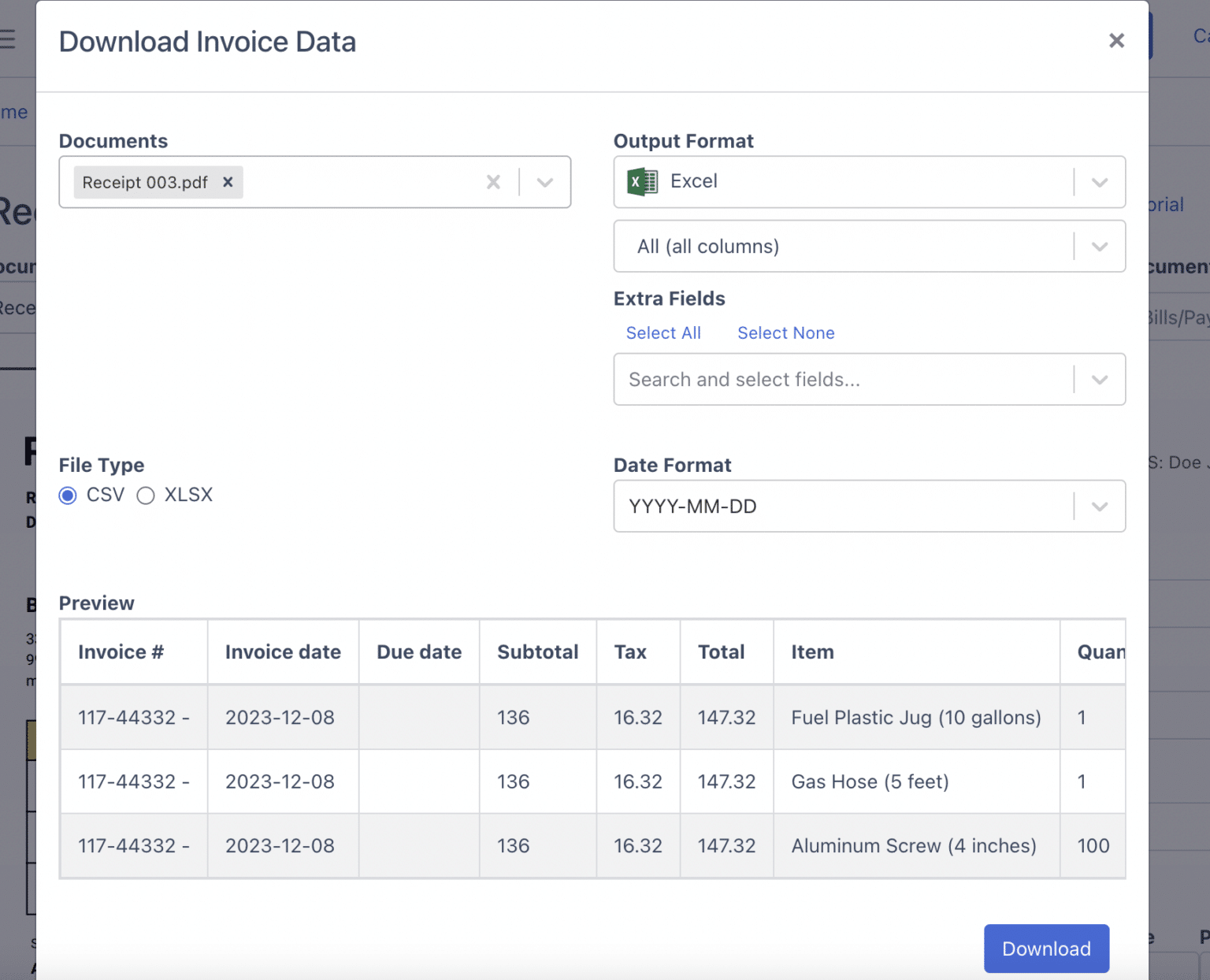Click the Invoice # column header
Viewport: 1210px width, 980px height.
pyautogui.click(x=121, y=651)
